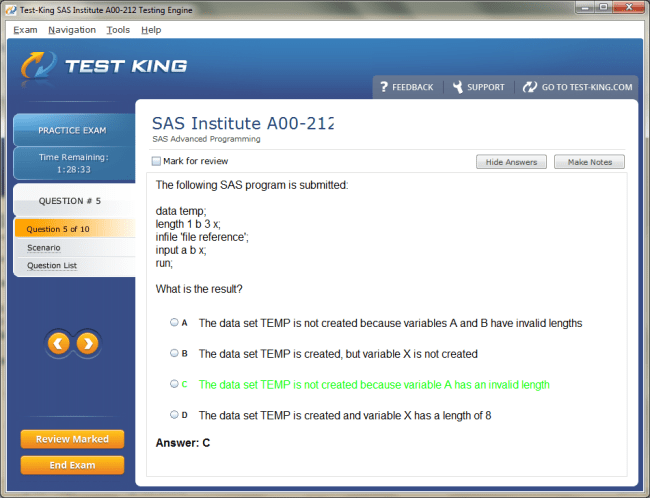The width and height of the screenshot is (650, 498).
Task: Click the 'What is the result?' text
Action: [x=199, y=289]
